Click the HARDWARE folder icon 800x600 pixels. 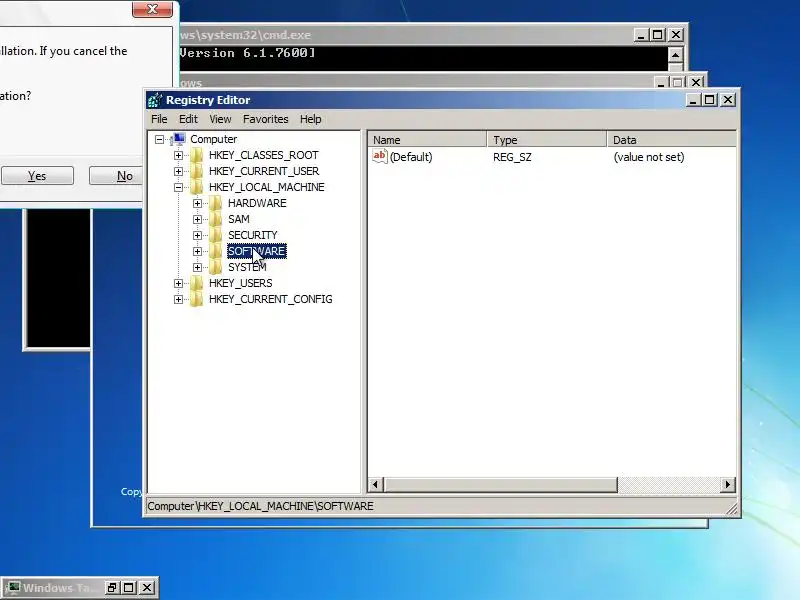(x=216, y=203)
